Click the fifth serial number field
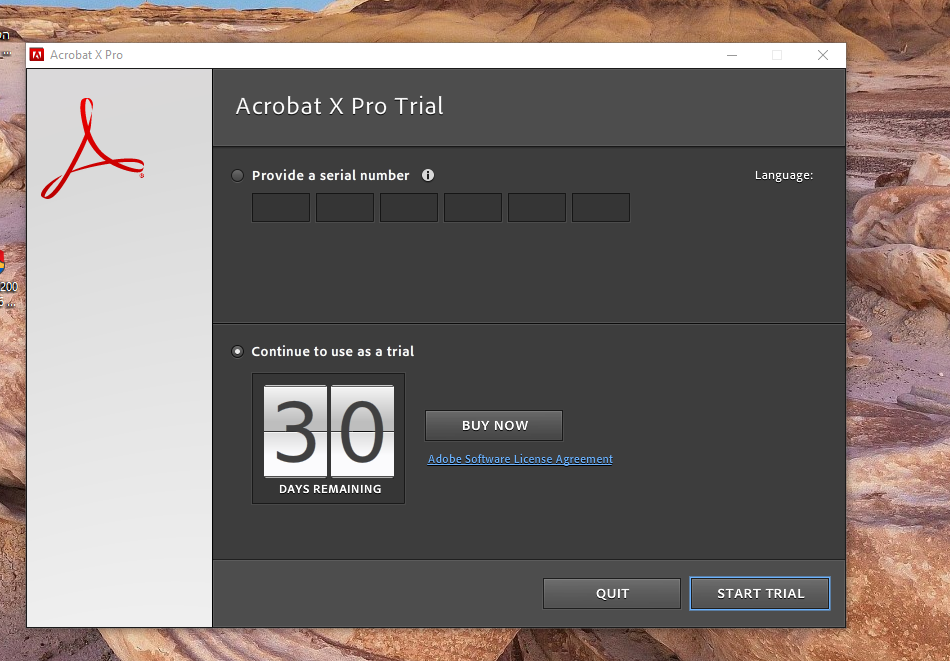The width and height of the screenshot is (950, 661). pos(537,208)
